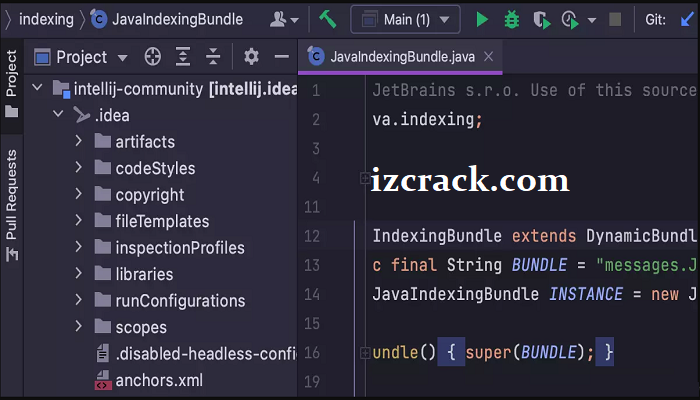Expand the libraries folder
The width and height of the screenshot is (700, 400).
pos(79,273)
